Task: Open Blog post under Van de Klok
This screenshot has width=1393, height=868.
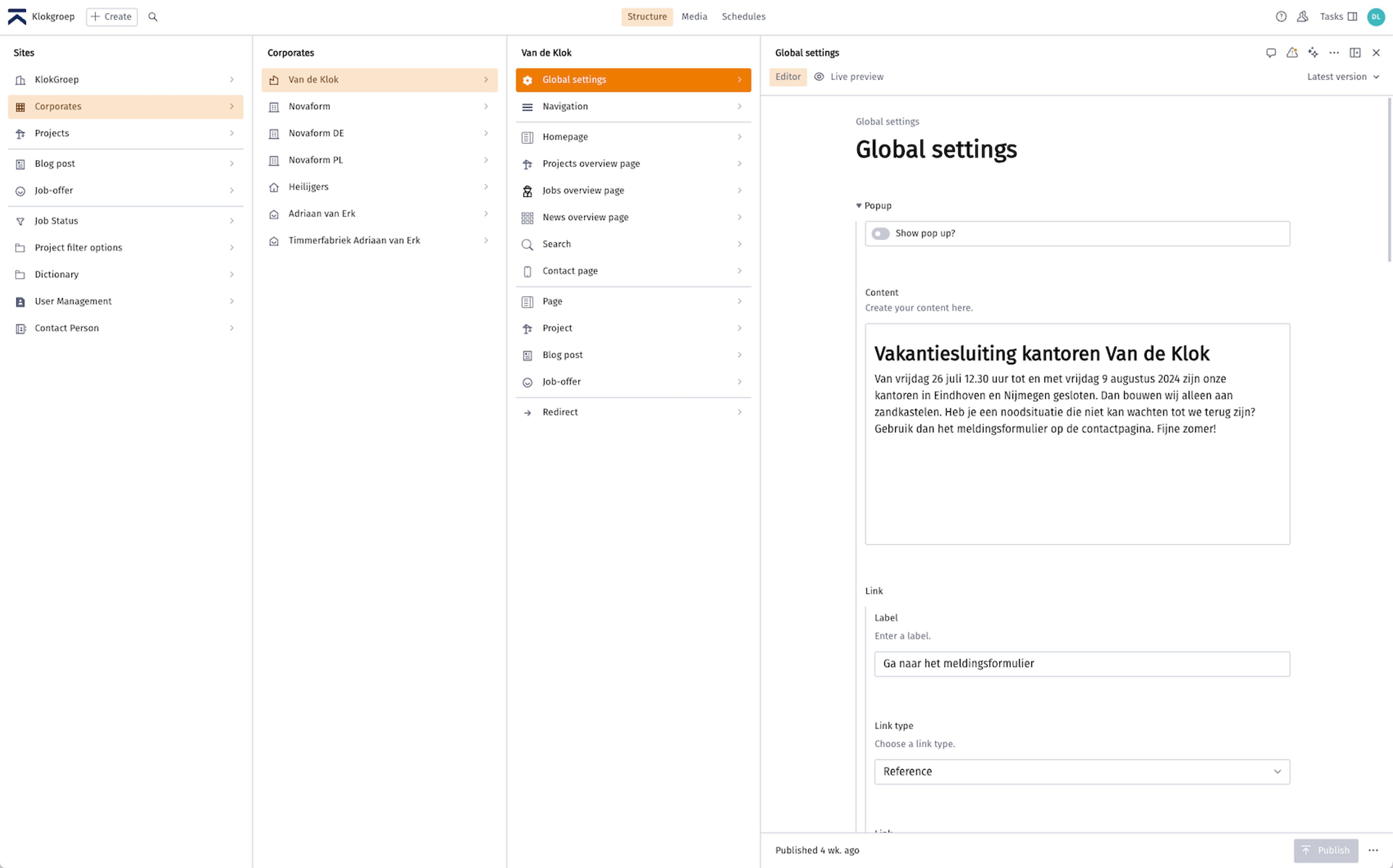Action: tap(633, 355)
